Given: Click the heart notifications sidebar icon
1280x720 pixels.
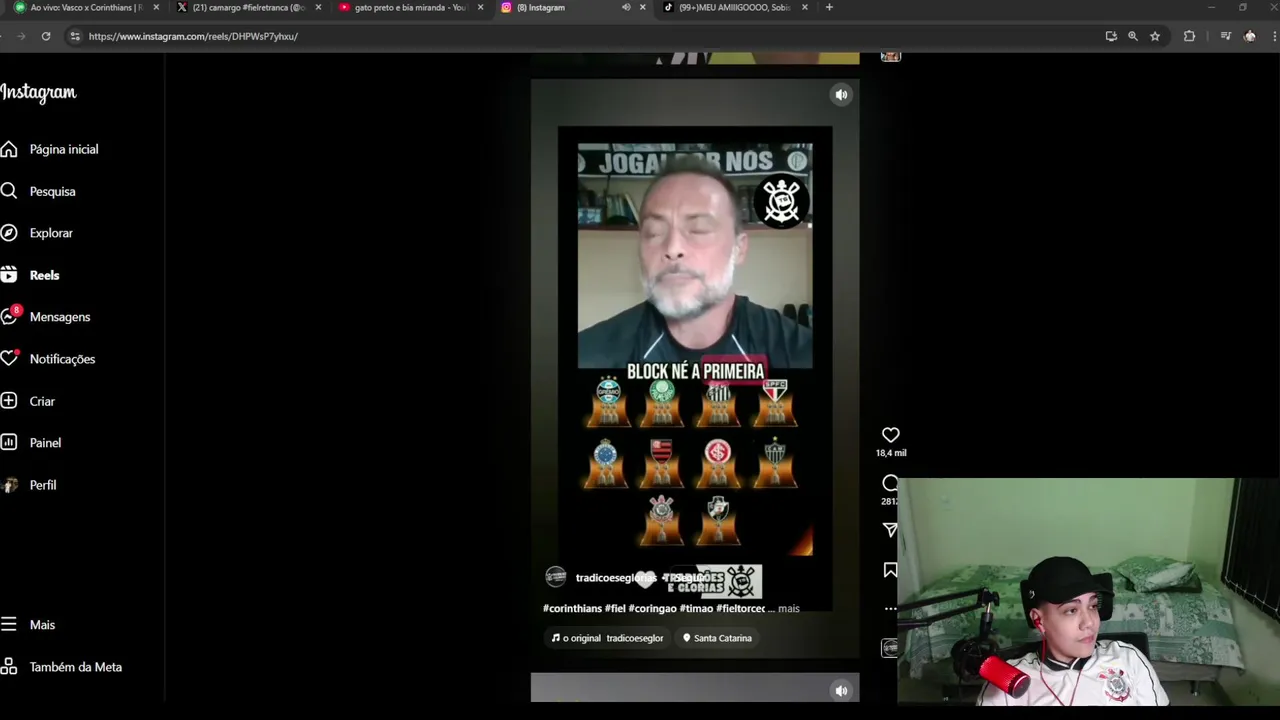Looking at the screenshot, I should [9, 359].
